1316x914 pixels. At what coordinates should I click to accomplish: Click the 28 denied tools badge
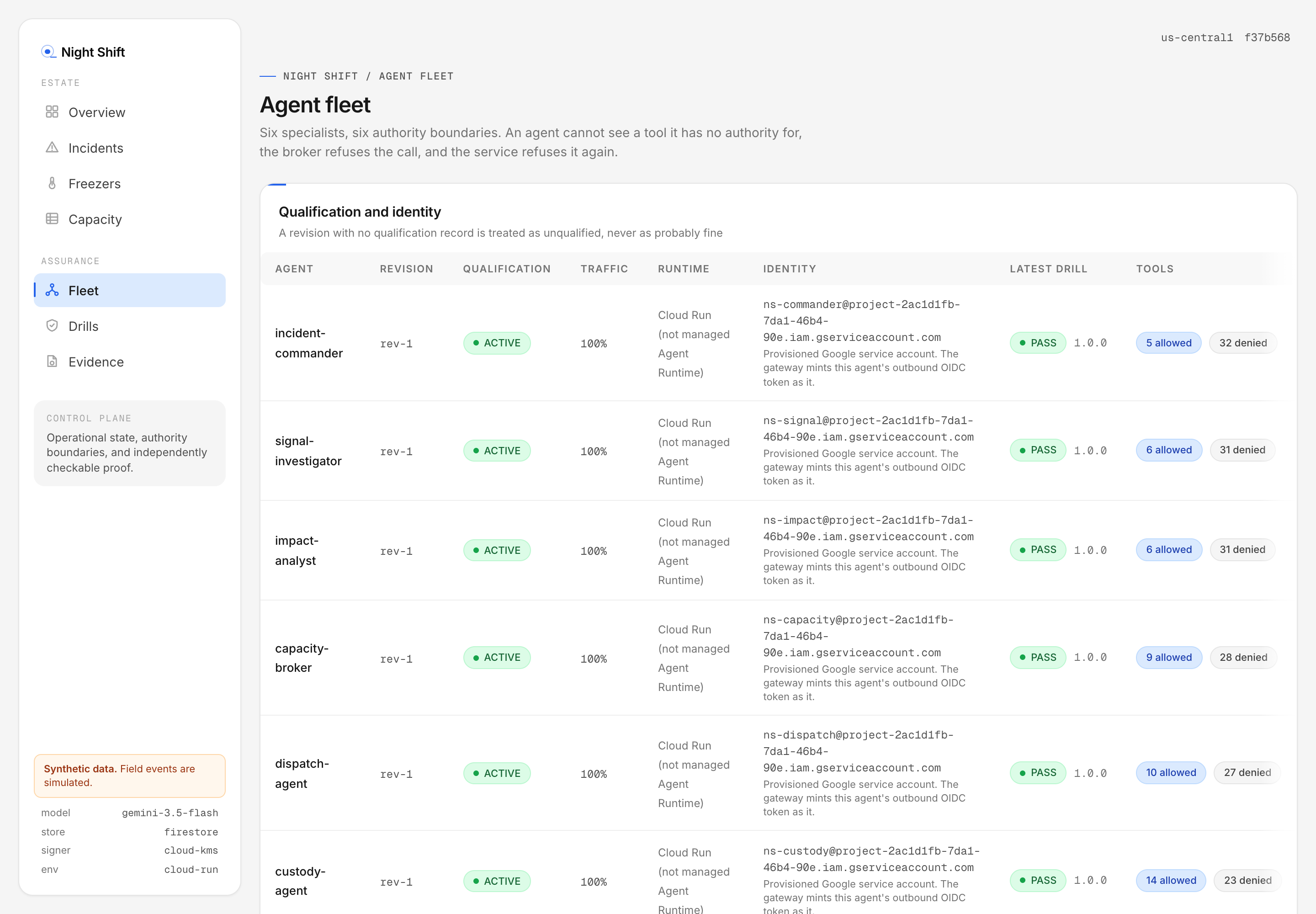tap(1243, 658)
